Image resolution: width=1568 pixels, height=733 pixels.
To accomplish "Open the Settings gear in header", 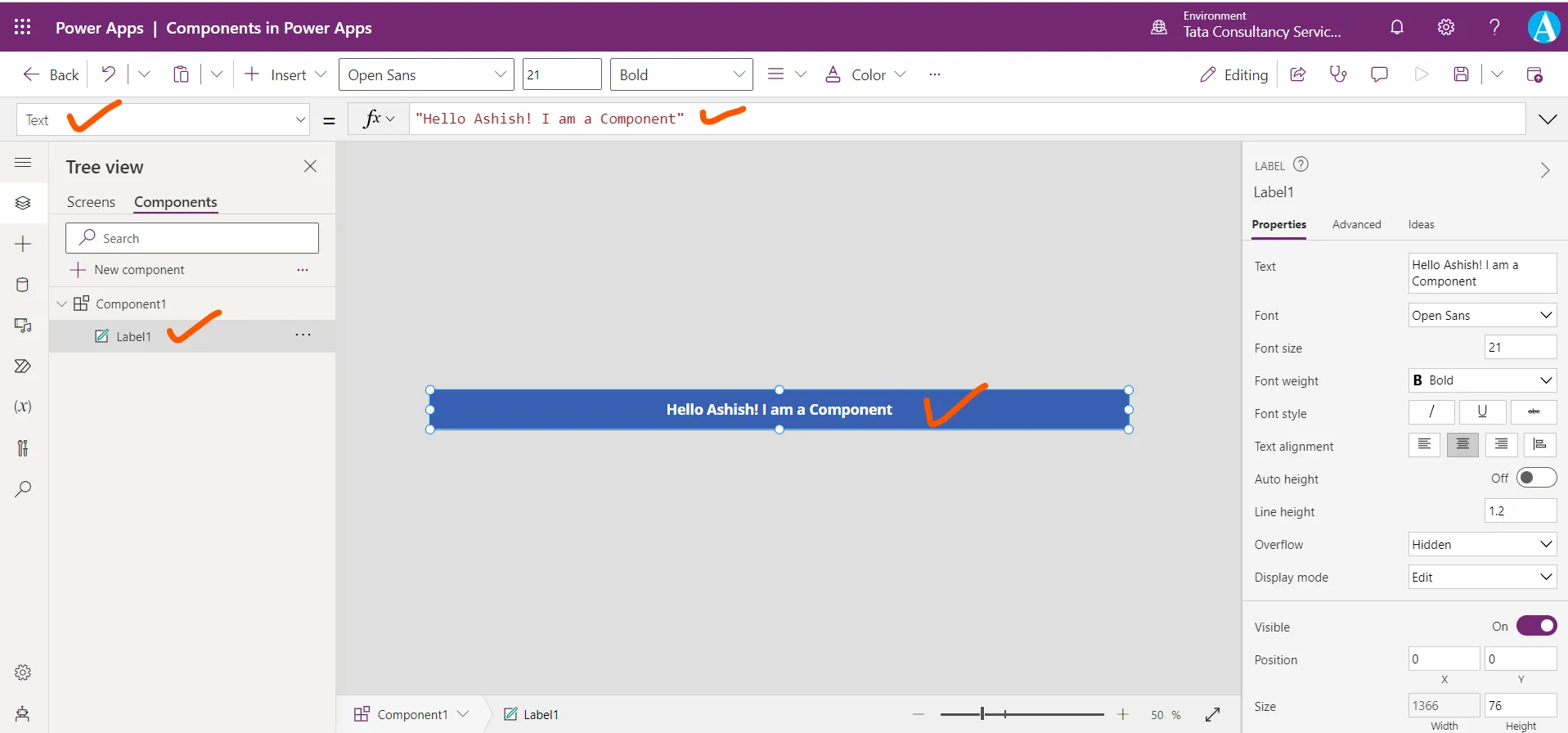I will coord(1446,27).
